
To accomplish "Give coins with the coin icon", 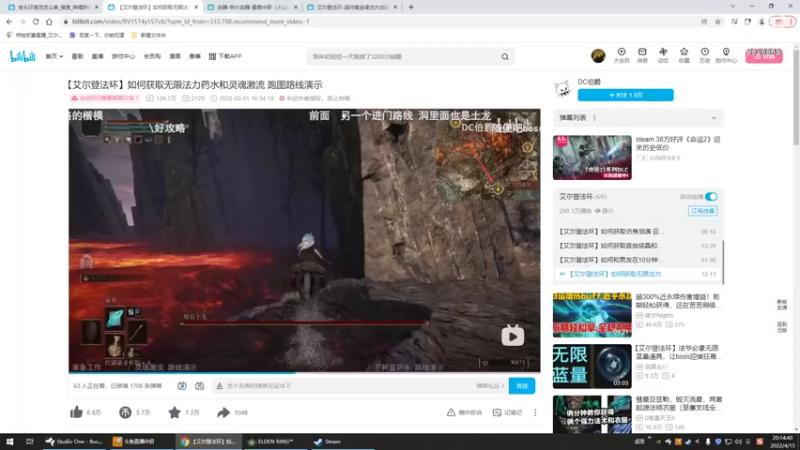I will click(x=125, y=412).
